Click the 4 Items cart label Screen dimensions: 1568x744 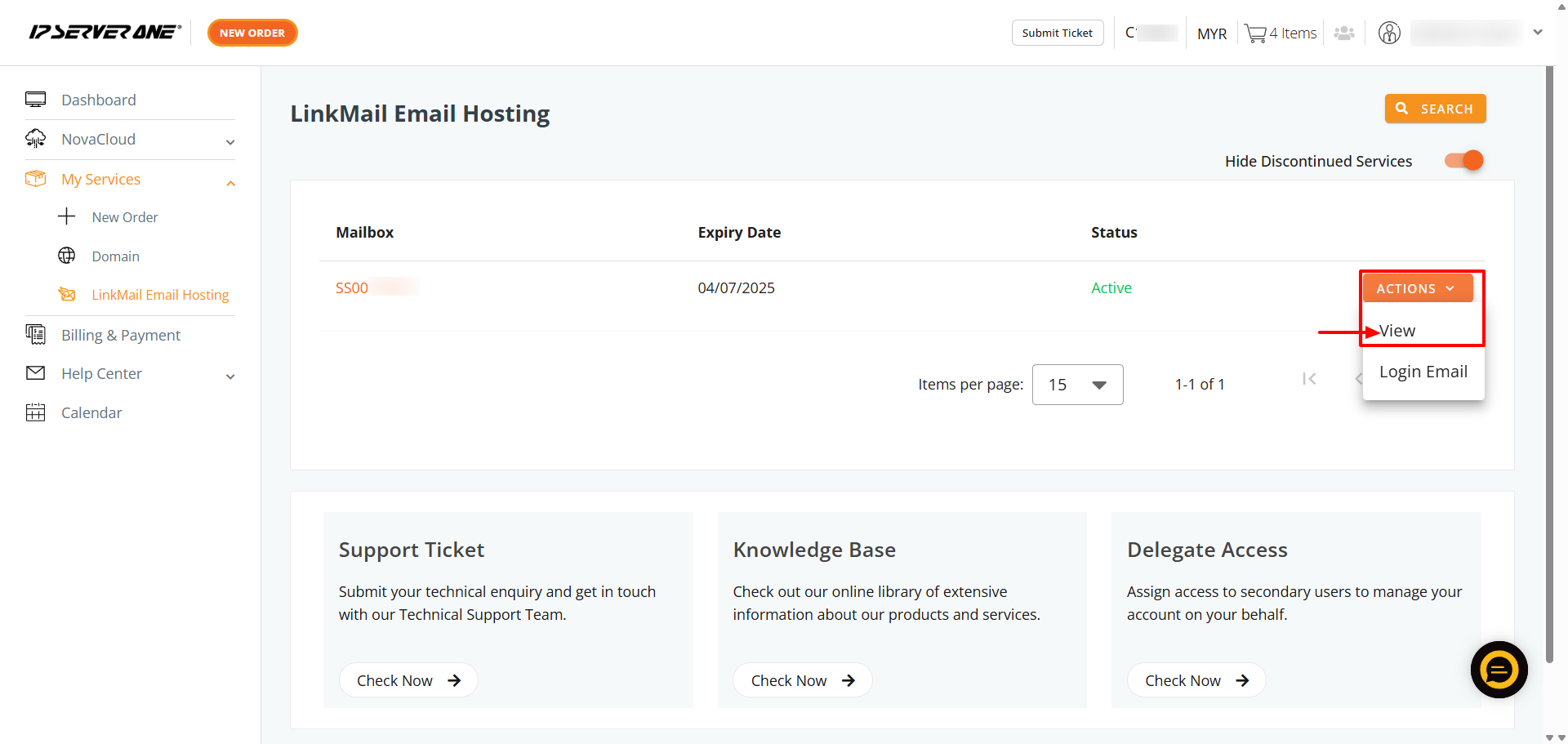pos(1293,33)
